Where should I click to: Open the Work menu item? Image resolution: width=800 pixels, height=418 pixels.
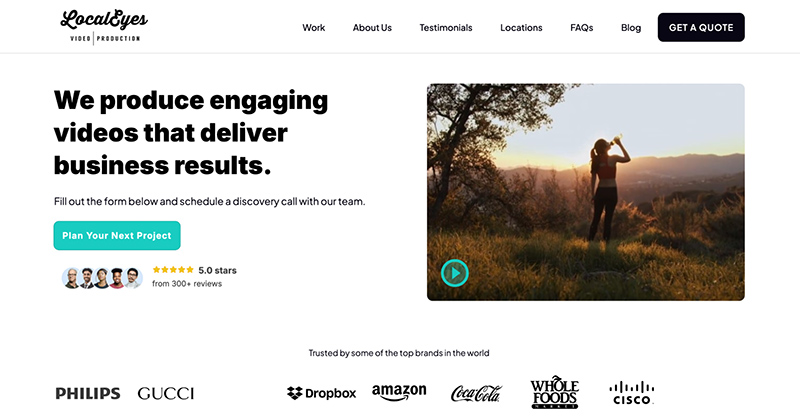point(313,28)
